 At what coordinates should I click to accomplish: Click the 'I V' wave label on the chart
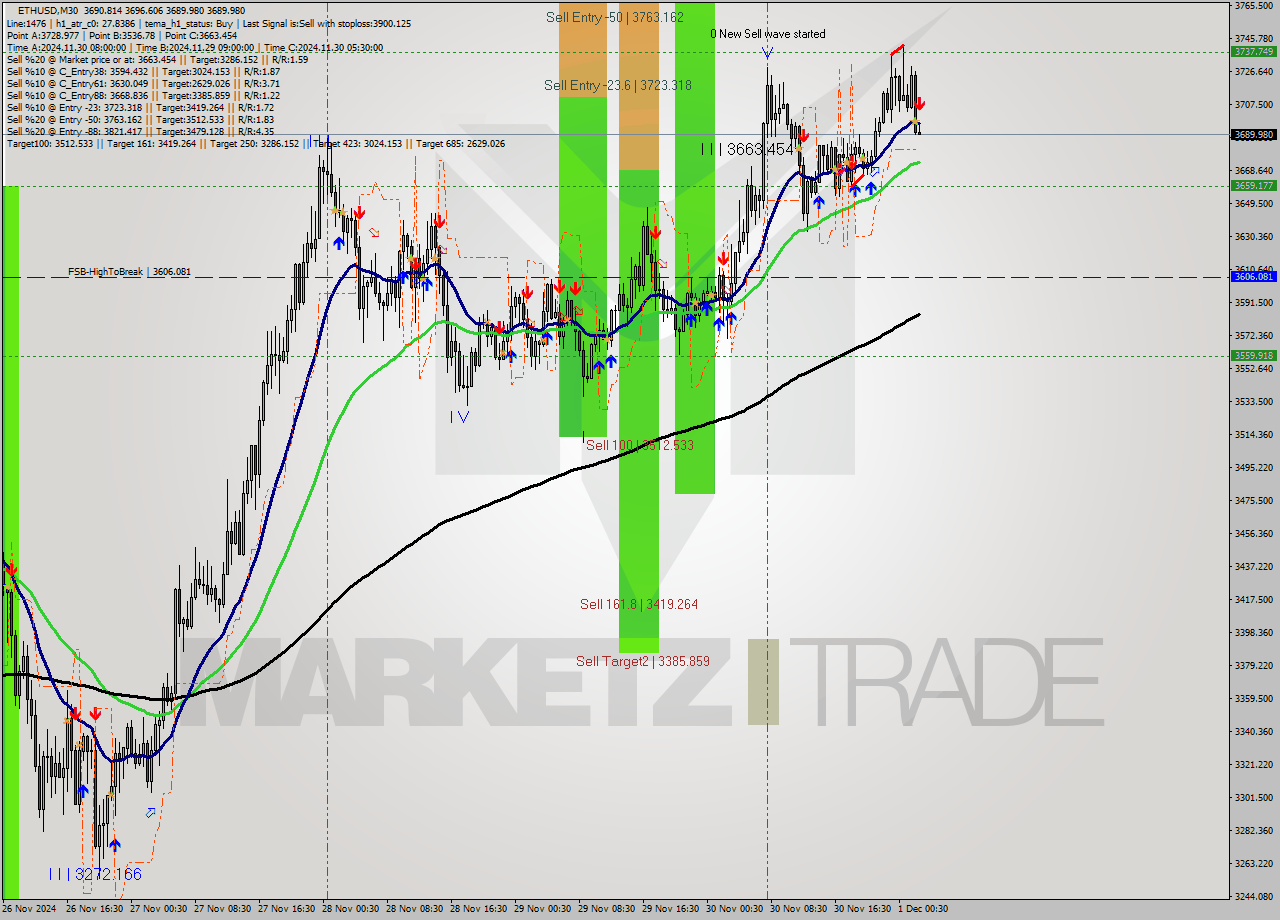459,417
